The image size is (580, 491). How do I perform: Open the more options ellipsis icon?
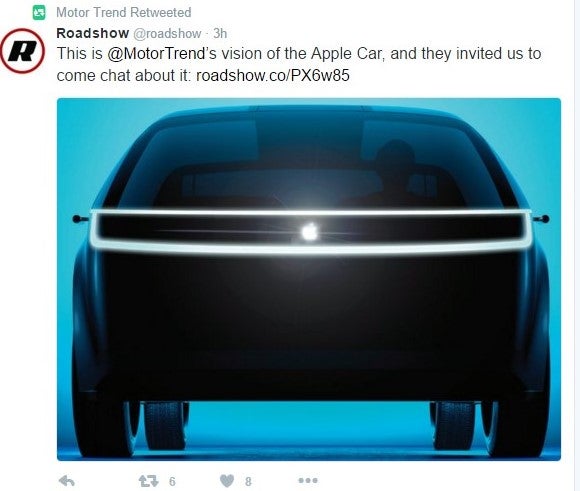point(308,481)
